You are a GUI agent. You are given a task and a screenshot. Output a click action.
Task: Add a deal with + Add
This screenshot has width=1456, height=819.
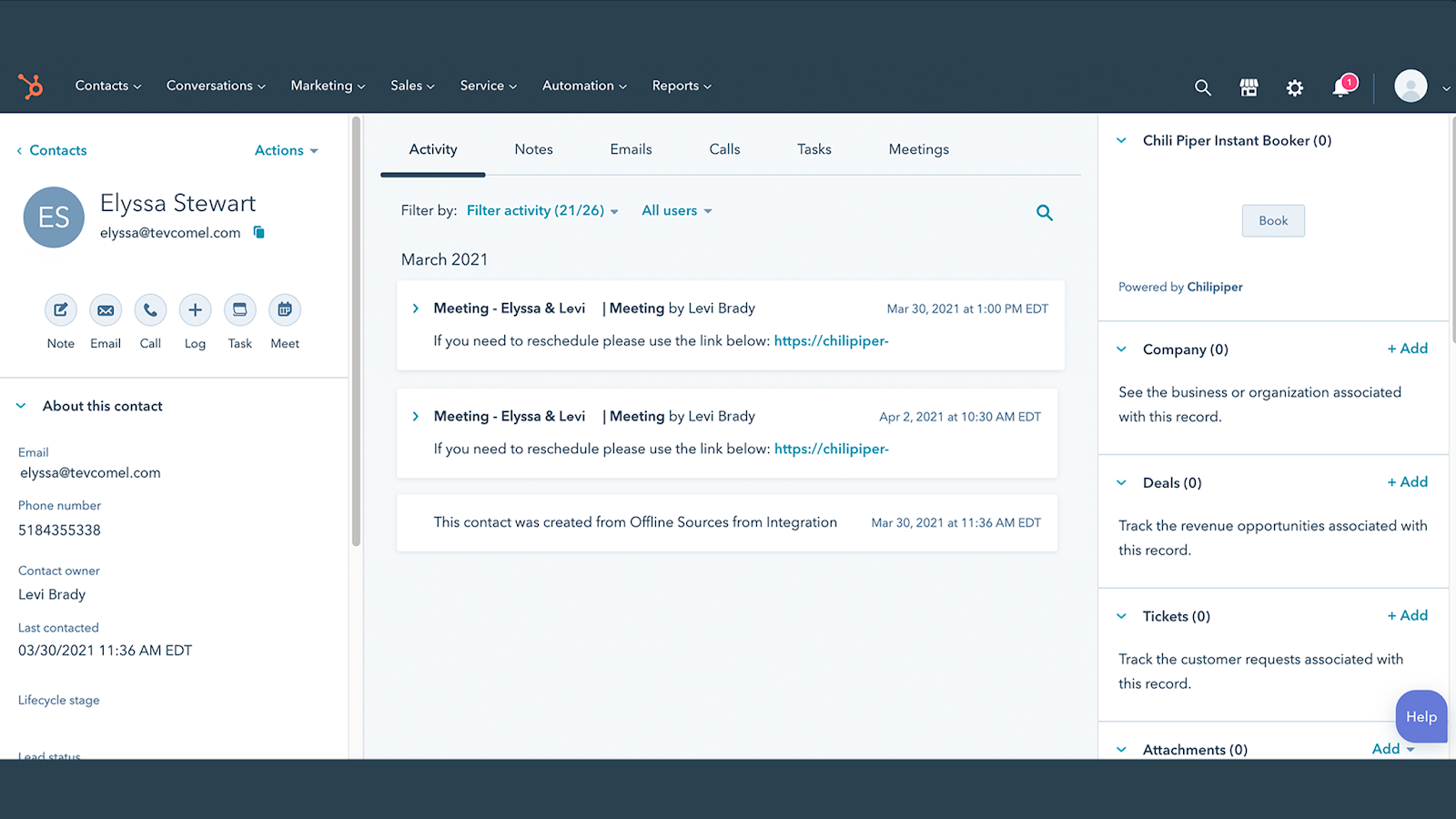1407,482
